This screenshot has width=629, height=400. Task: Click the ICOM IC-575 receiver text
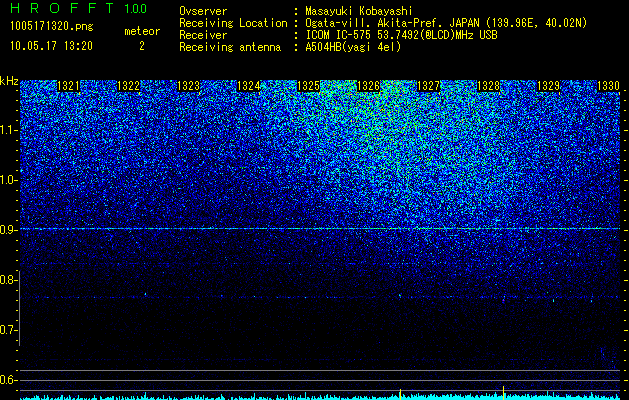click(401, 35)
